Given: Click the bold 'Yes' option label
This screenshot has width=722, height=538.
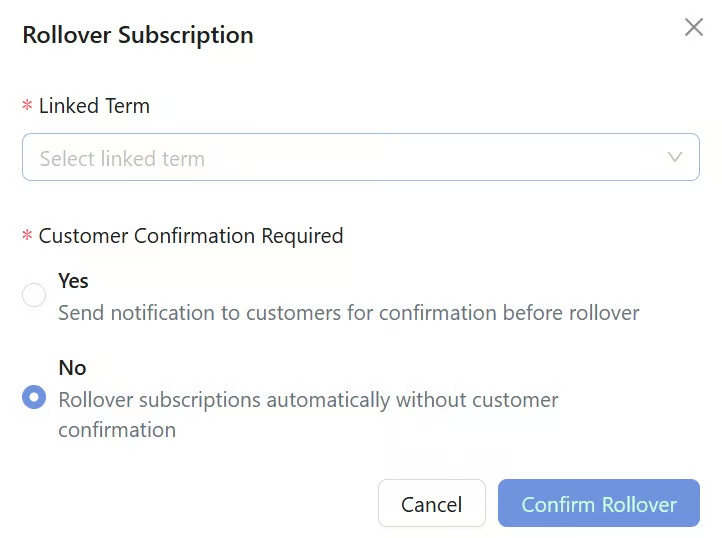Looking at the screenshot, I should [x=73, y=281].
